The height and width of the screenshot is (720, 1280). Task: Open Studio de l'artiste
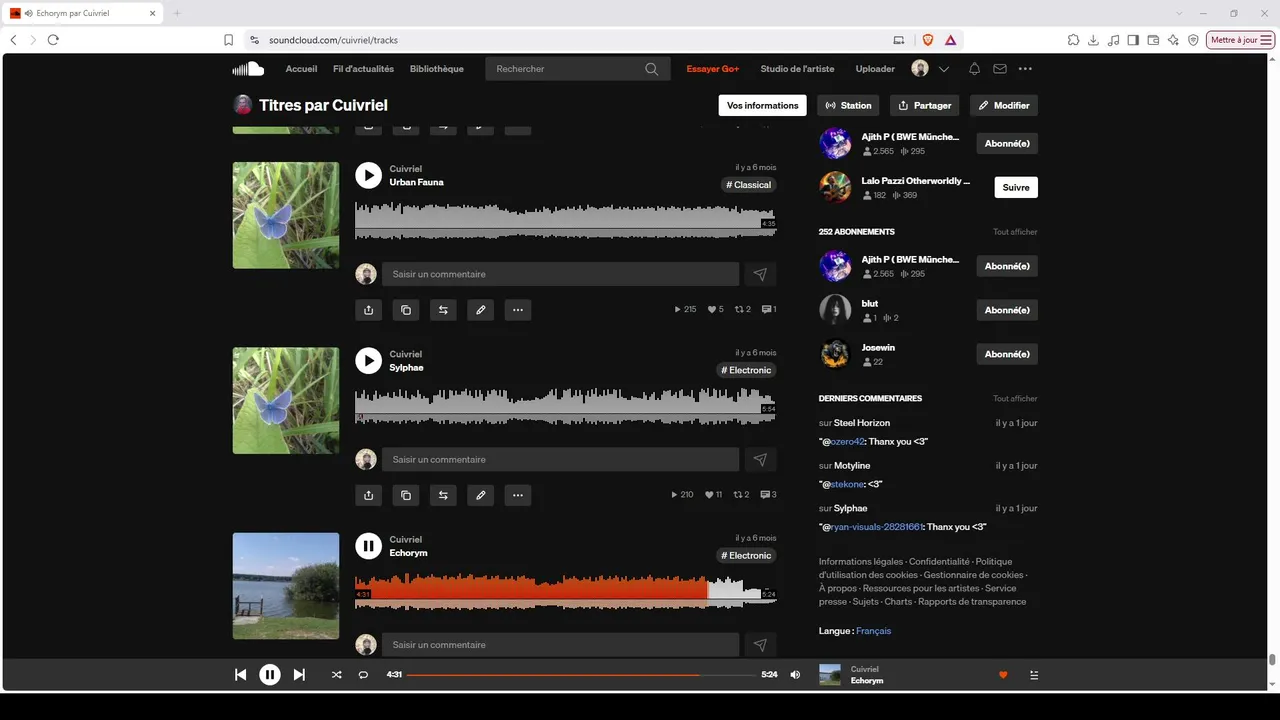coord(797,69)
